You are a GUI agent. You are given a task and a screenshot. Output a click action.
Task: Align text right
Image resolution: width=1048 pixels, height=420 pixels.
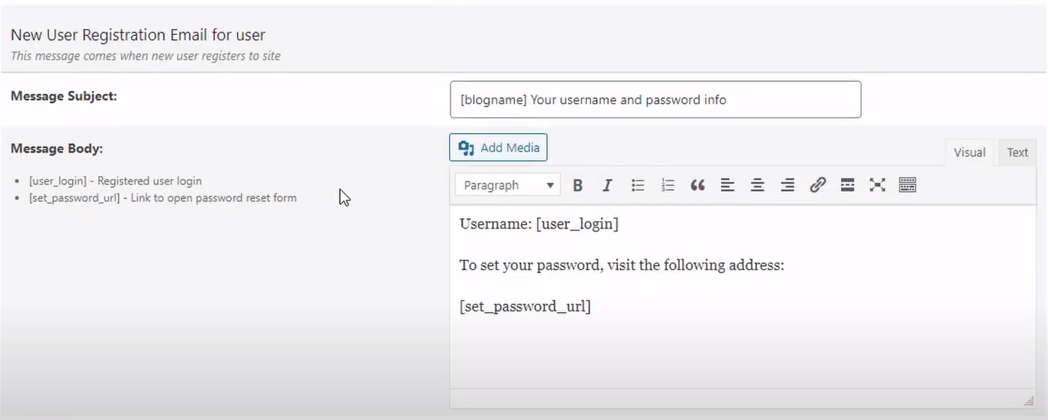(x=787, y=185)
